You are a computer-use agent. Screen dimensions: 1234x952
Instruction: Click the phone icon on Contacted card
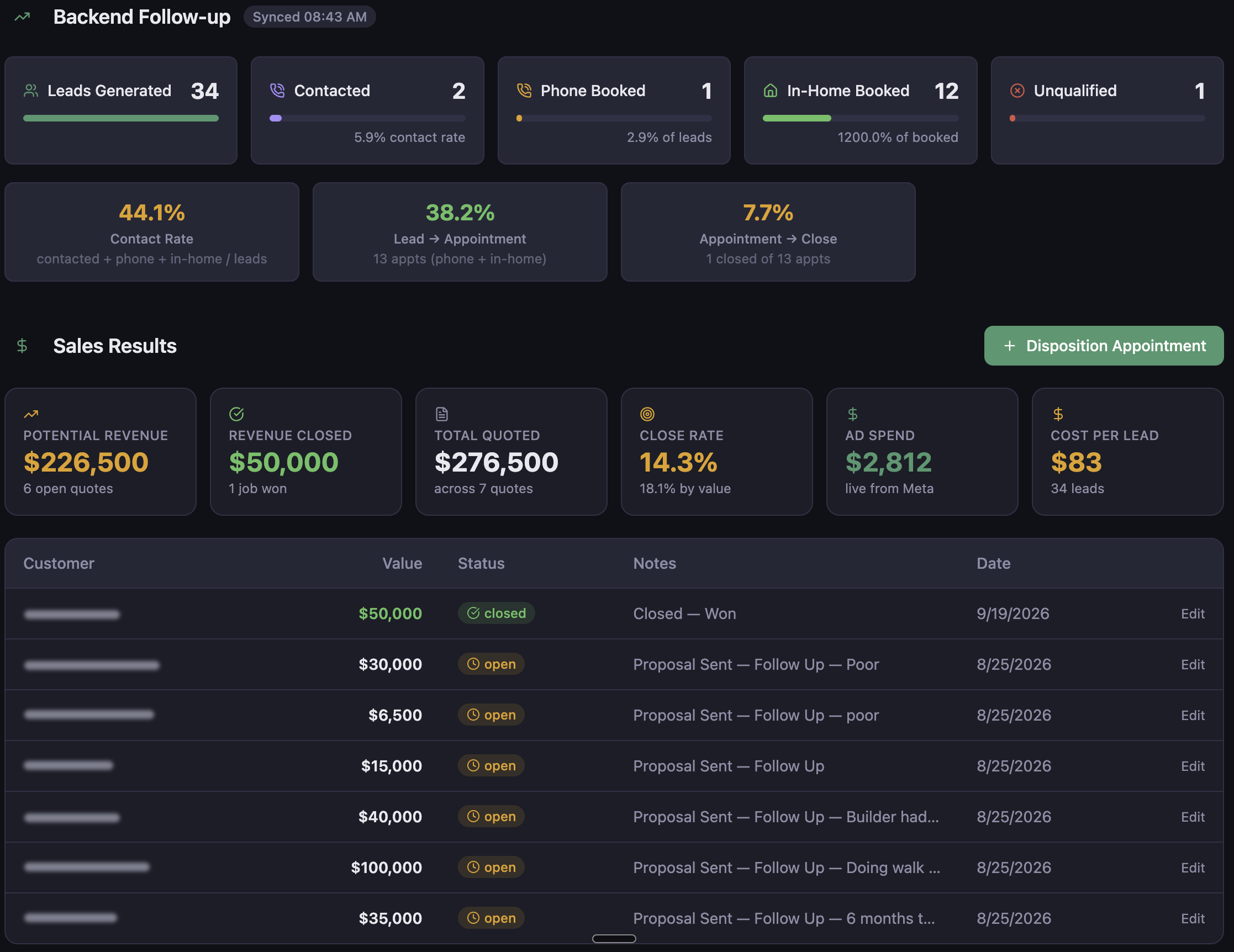coord(277,91)
